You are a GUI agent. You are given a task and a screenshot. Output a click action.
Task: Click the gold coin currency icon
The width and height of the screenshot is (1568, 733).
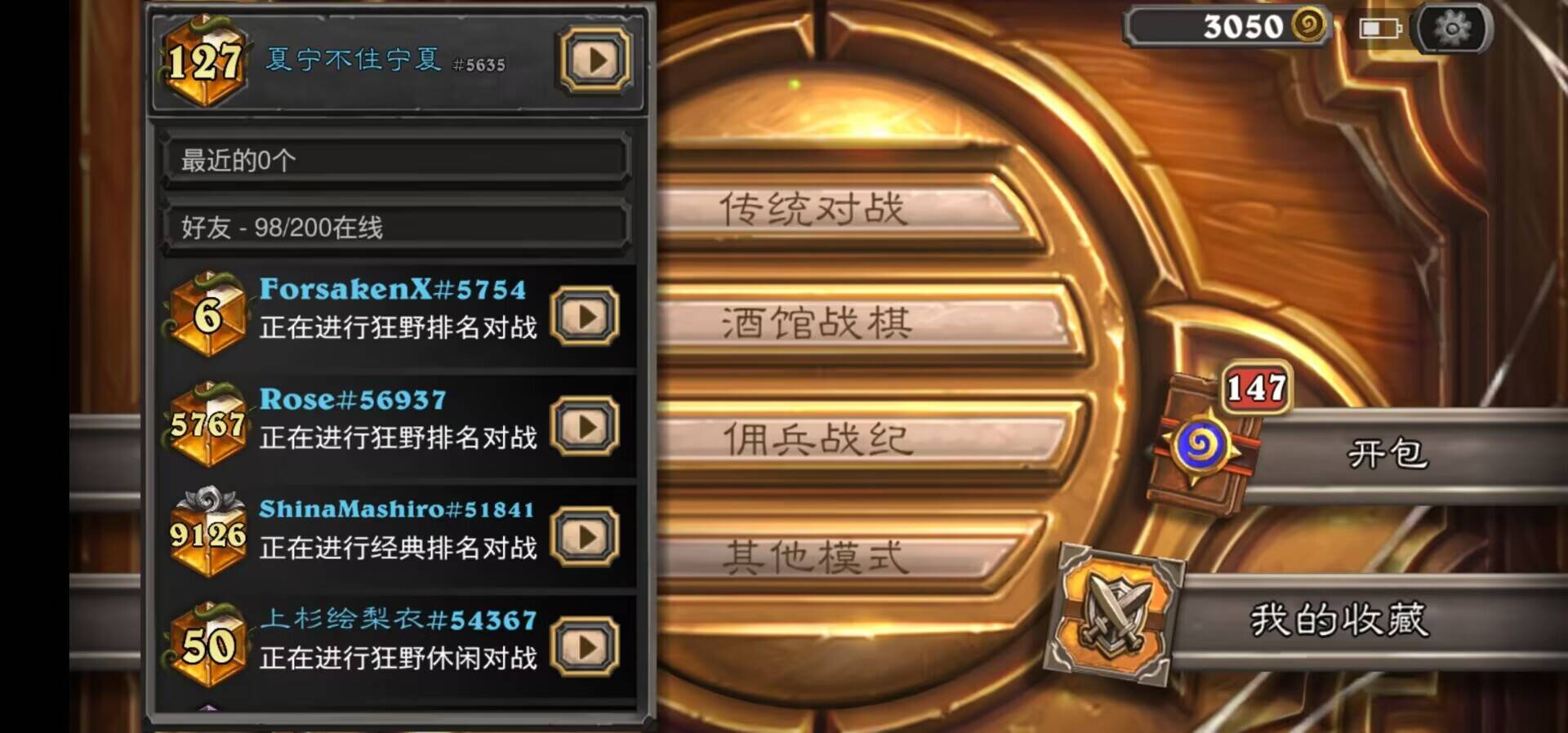point(1308,24)
